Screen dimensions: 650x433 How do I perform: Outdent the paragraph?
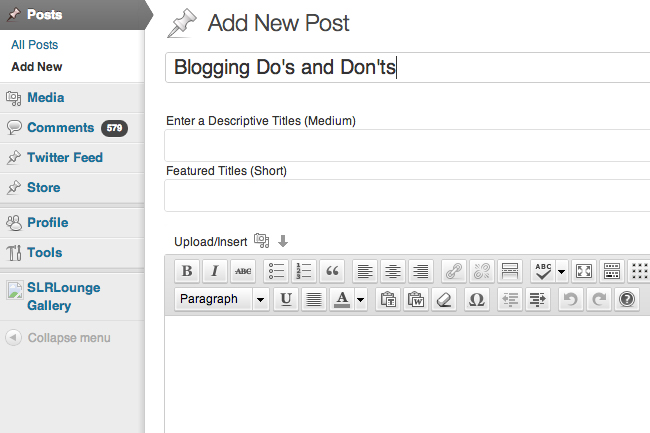point(509,299)
